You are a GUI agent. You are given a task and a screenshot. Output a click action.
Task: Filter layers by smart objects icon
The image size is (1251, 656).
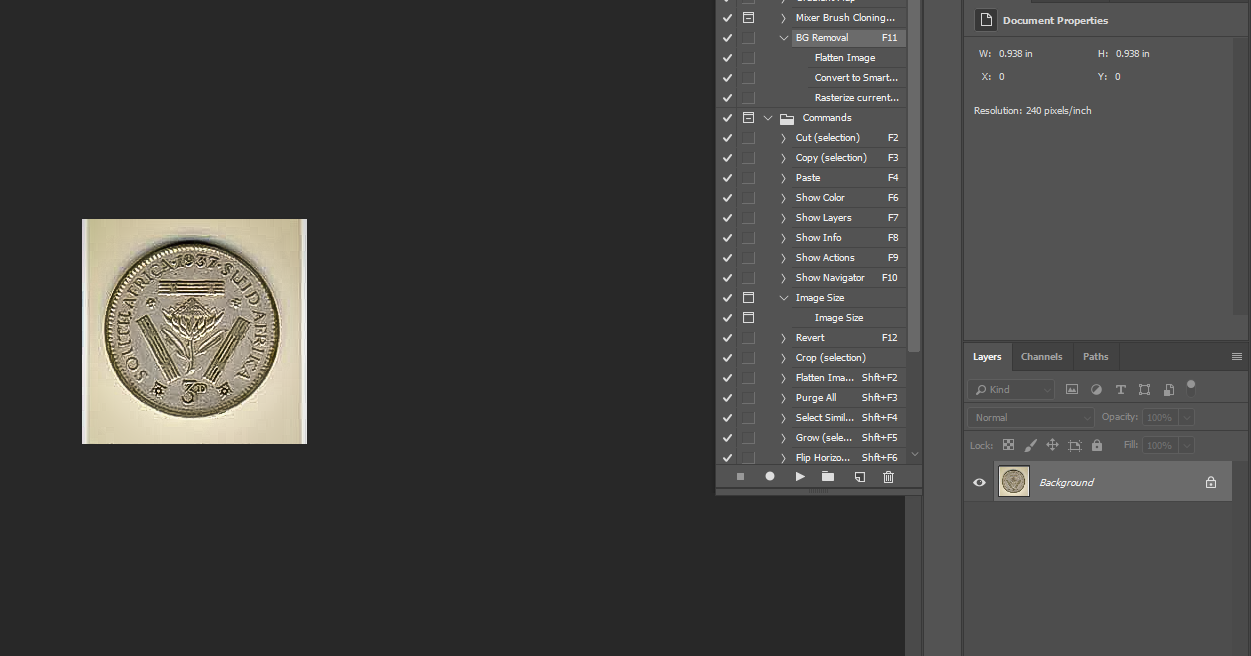click(1168, 389)
